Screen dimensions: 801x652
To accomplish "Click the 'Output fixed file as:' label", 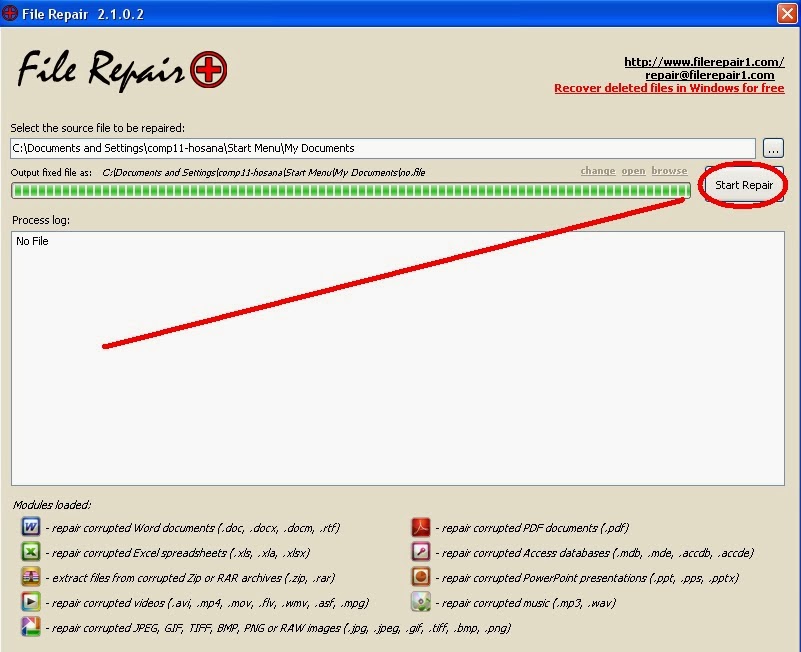I will (x=51, y=173).
